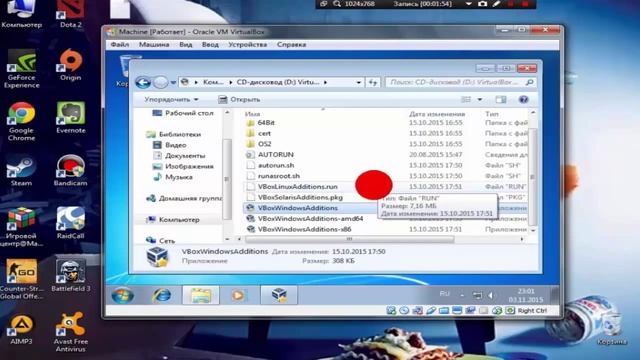This screenshot has width=640, height=360.
Task: Open Internet Explorer in guest taskbar
Action: (x=162, y=295)
